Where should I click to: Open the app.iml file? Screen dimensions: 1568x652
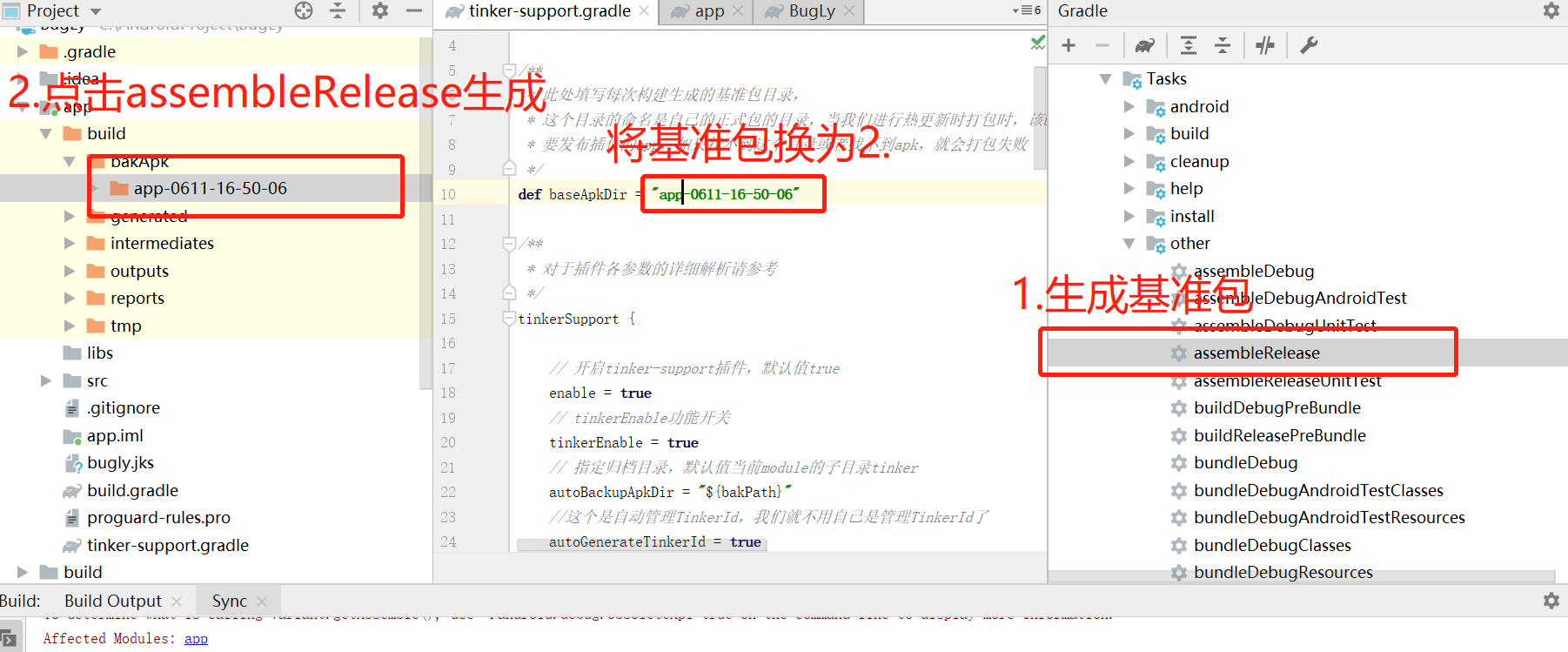tap(115, 436)
